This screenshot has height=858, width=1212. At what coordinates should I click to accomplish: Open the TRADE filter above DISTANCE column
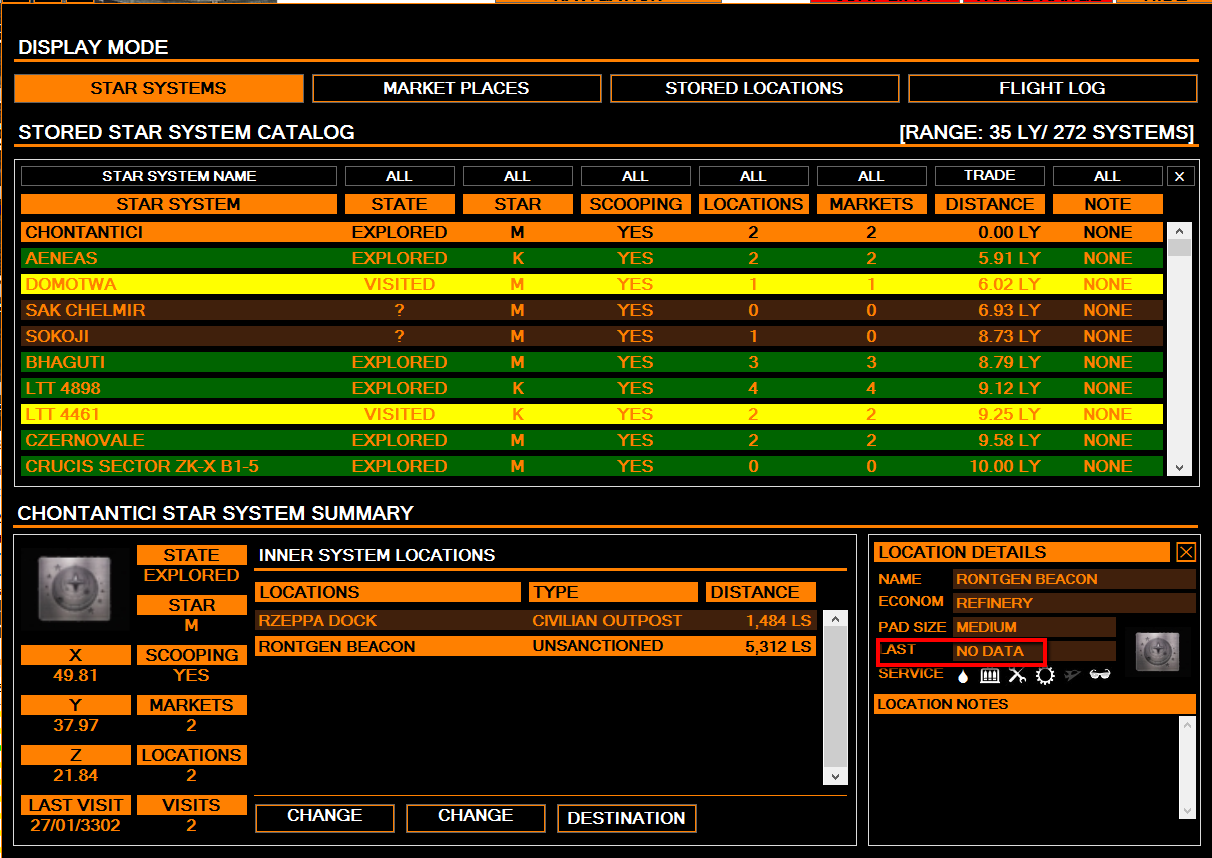point(989,176)
